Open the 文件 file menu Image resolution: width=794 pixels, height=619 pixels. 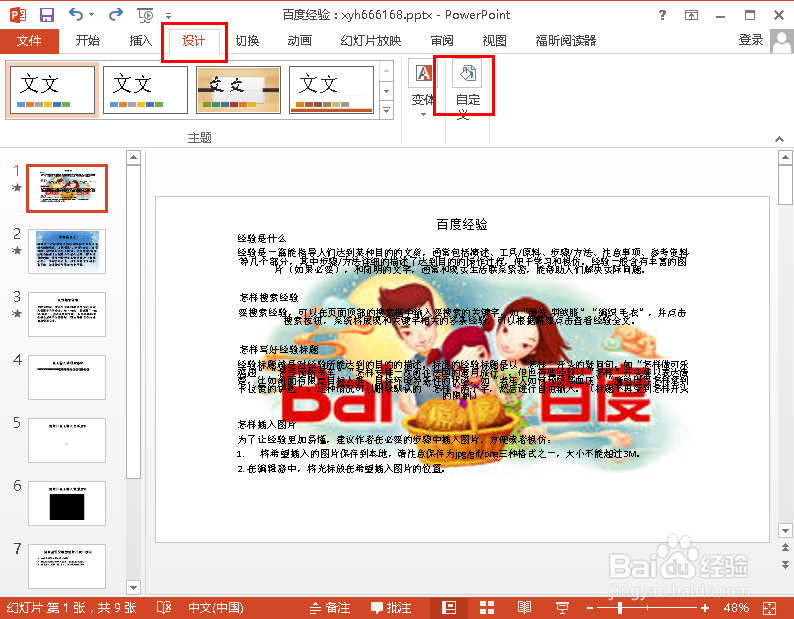tap(29, 41)
